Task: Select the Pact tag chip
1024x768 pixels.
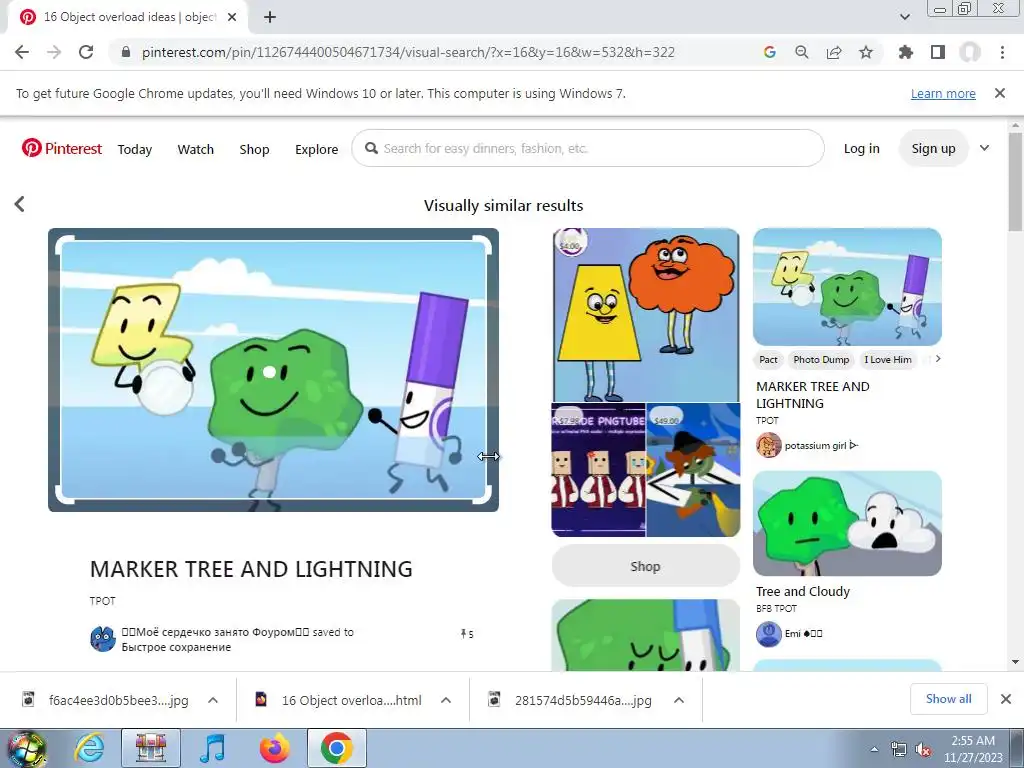Action: pyautogui.click(x=768, y=359)
